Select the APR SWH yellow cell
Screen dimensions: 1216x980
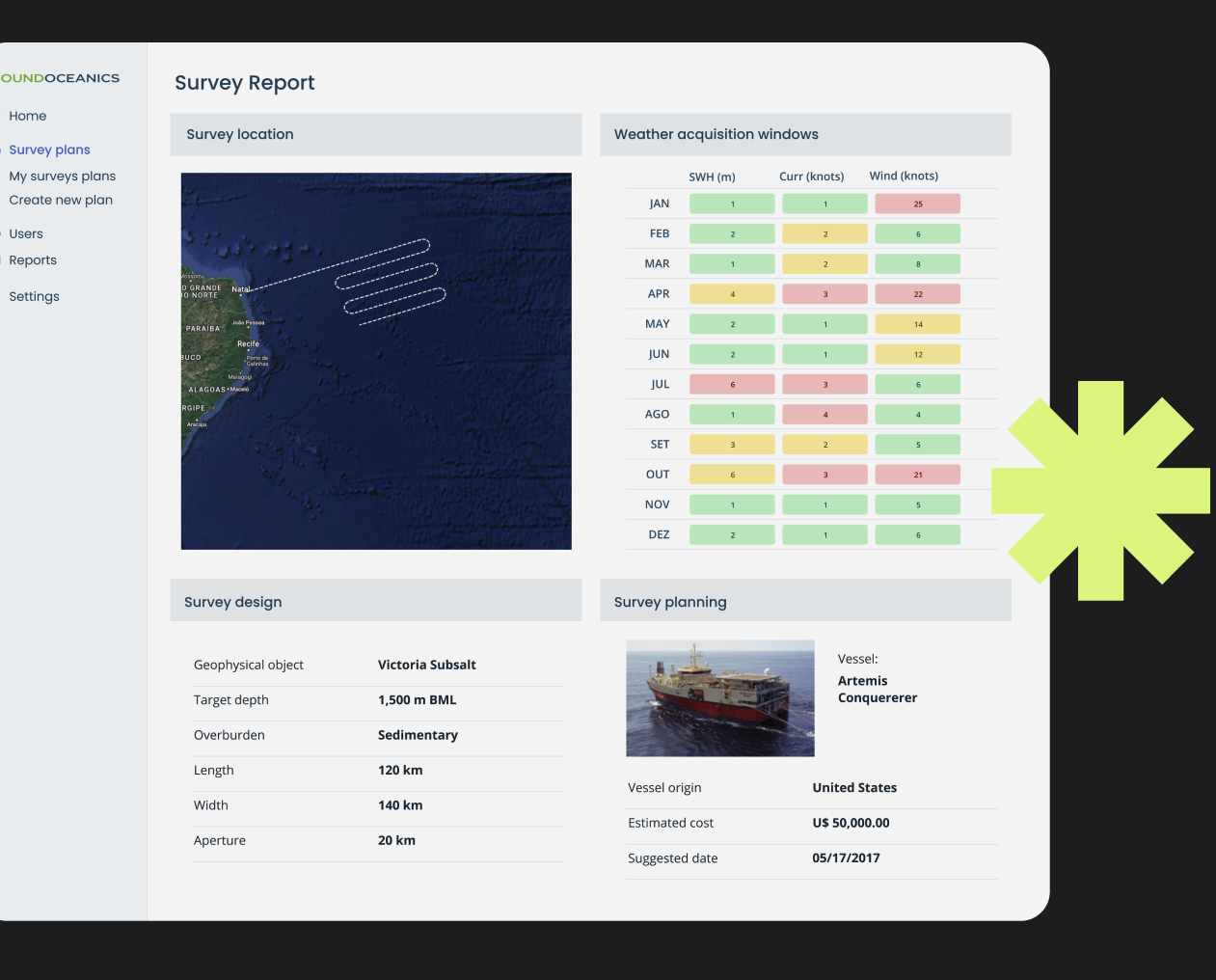[732, 294]
